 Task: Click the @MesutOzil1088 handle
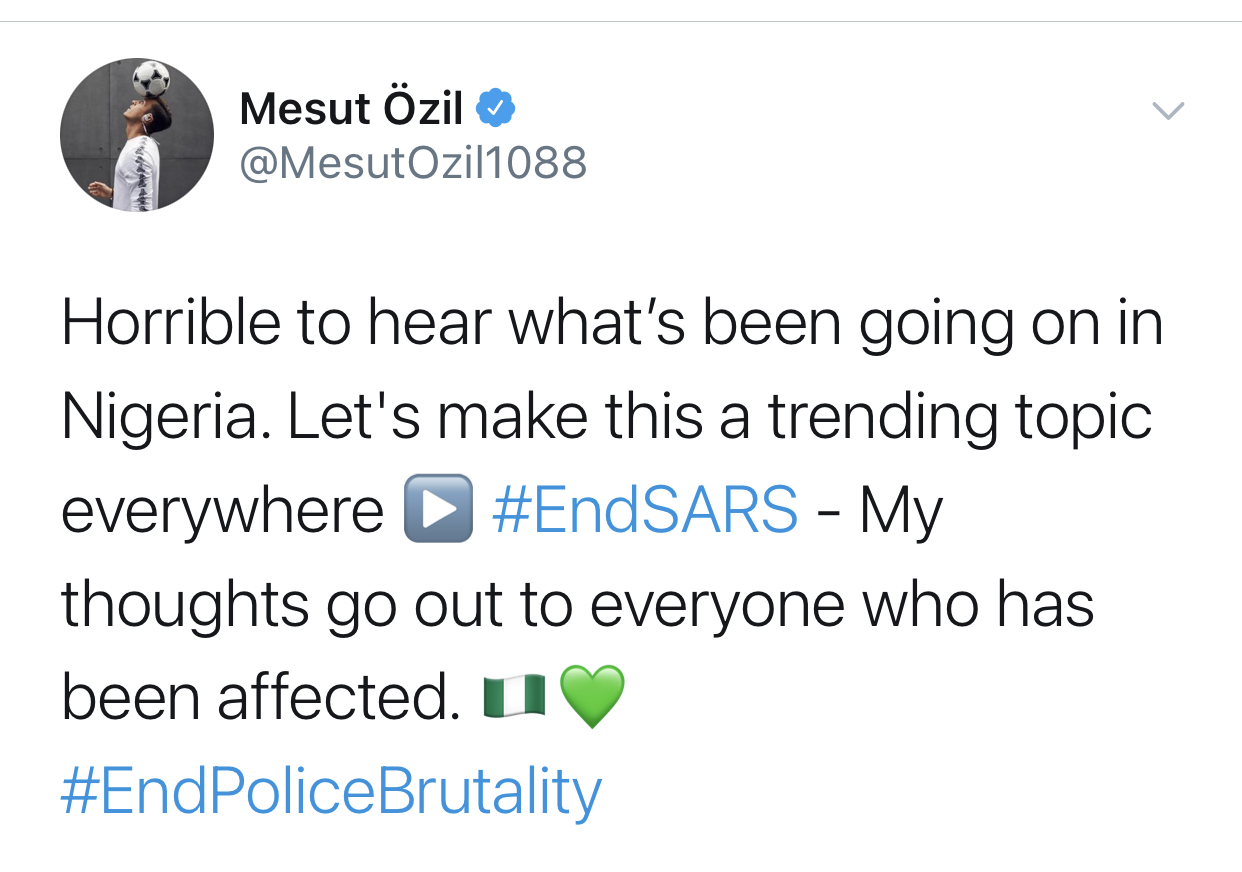tap(413, 162)
